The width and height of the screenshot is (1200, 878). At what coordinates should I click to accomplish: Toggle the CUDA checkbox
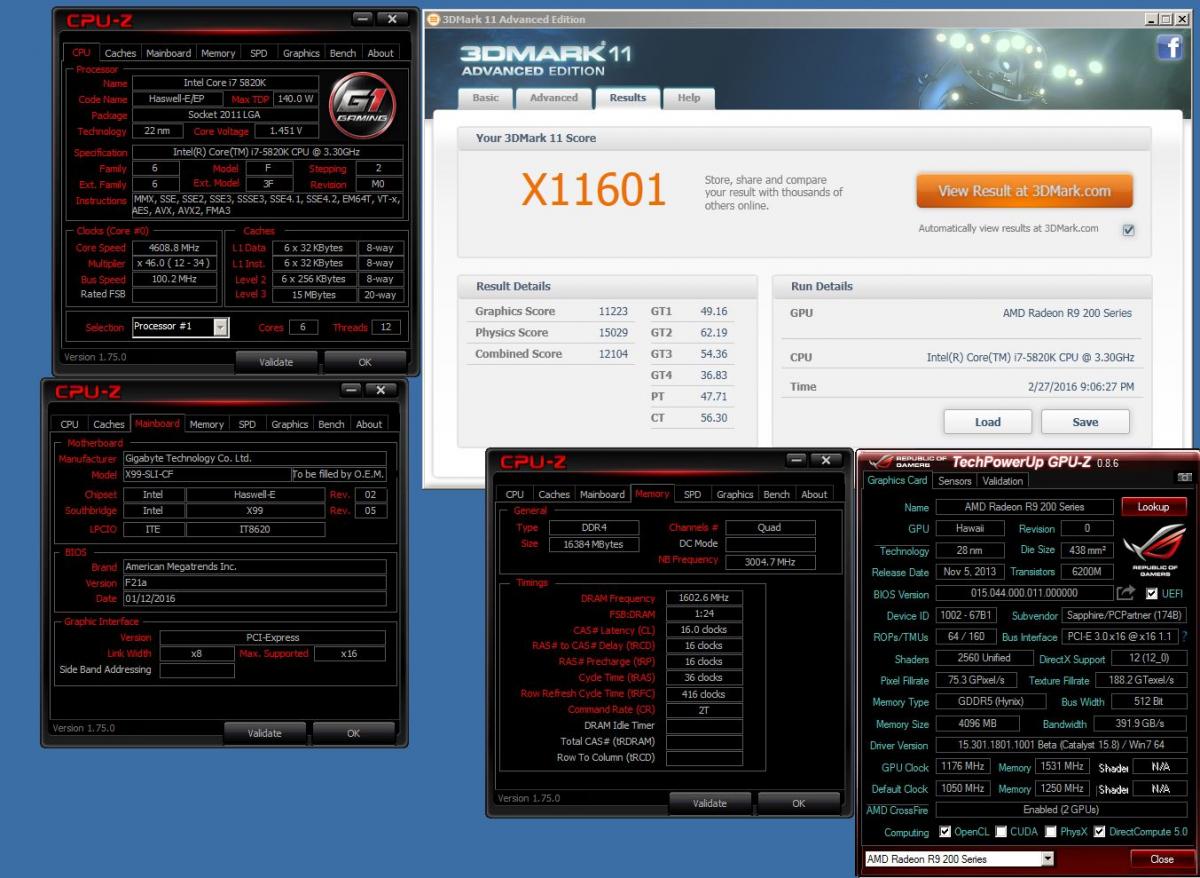1003,832
